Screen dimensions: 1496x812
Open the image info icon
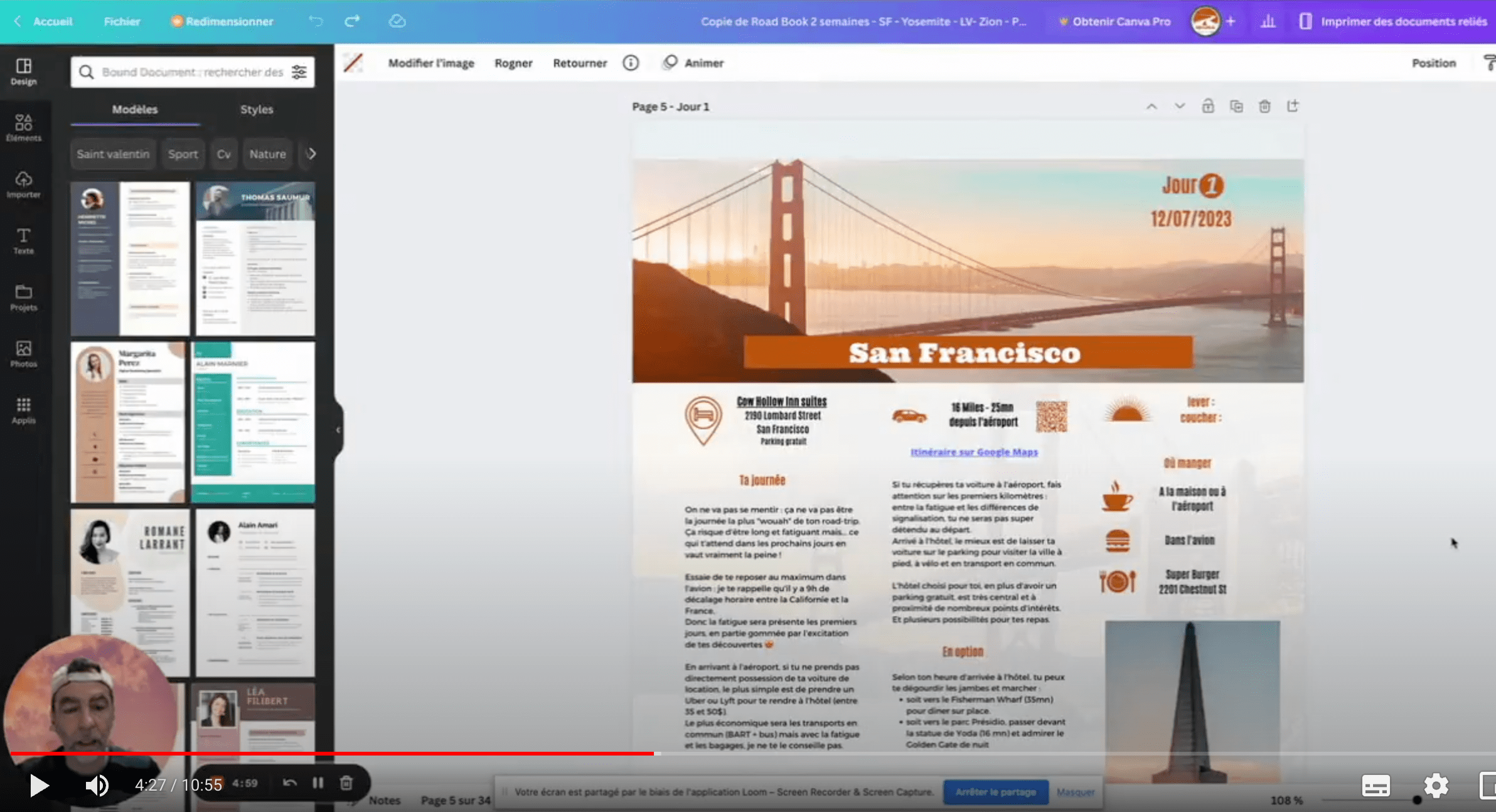click(631, 63)
